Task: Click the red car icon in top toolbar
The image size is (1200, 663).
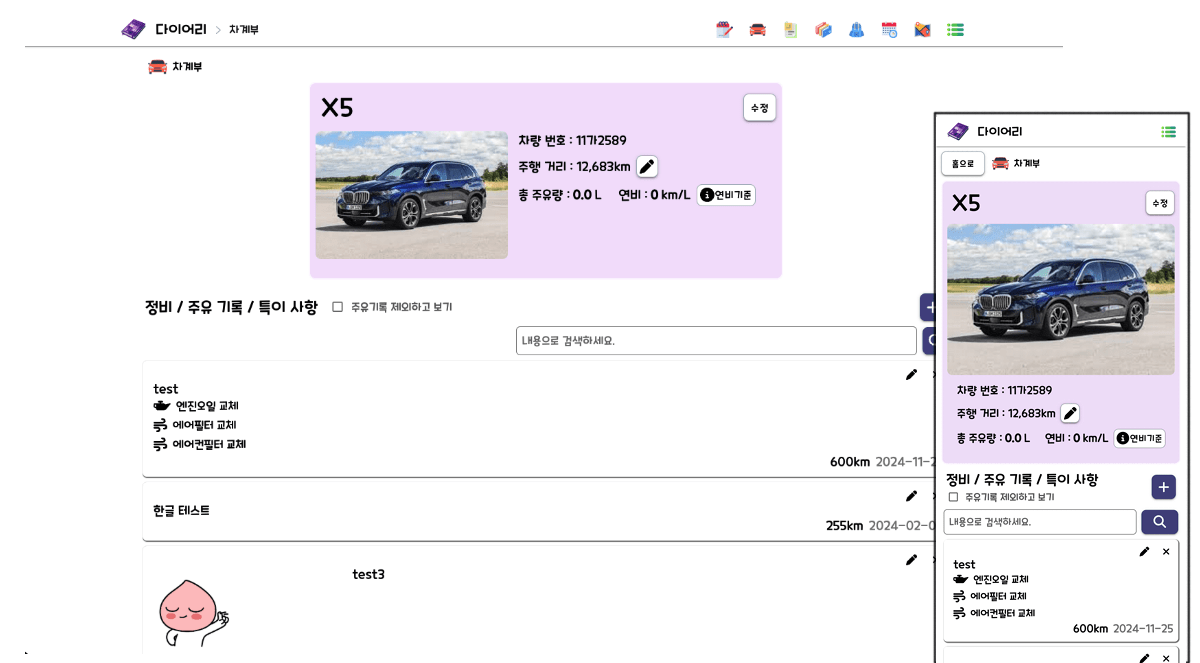Action: point(758,30)
